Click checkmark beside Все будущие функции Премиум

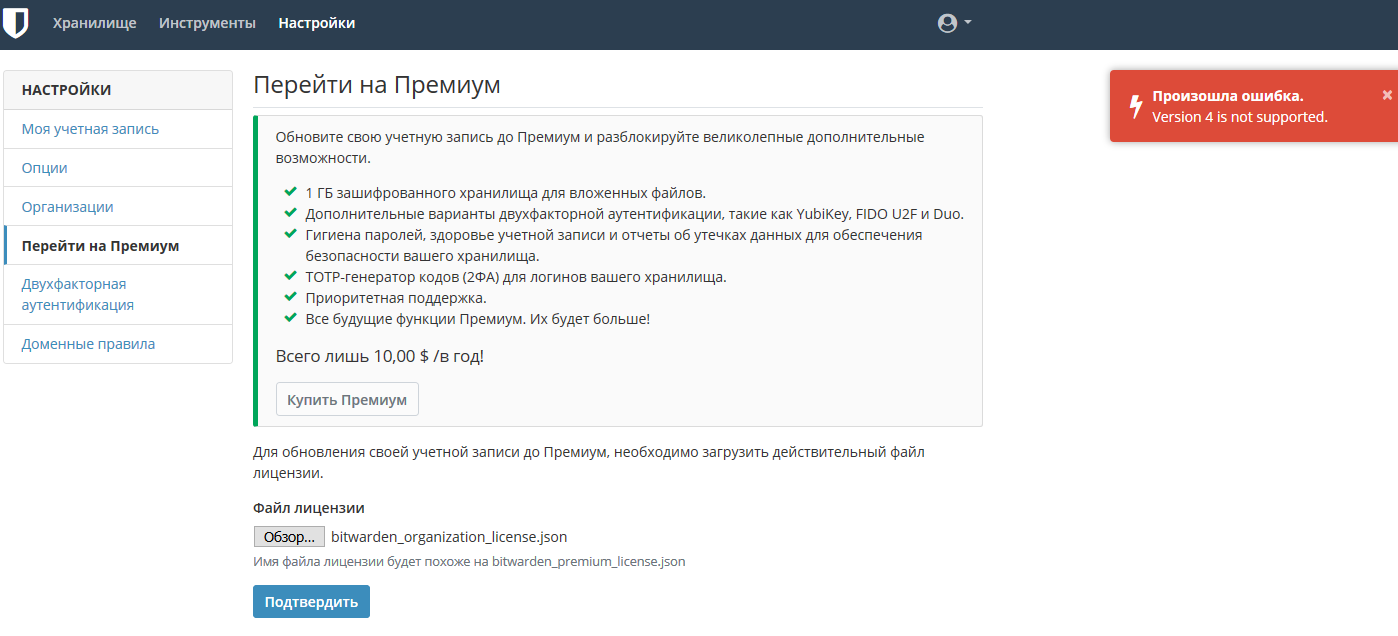tap(291, 318)
